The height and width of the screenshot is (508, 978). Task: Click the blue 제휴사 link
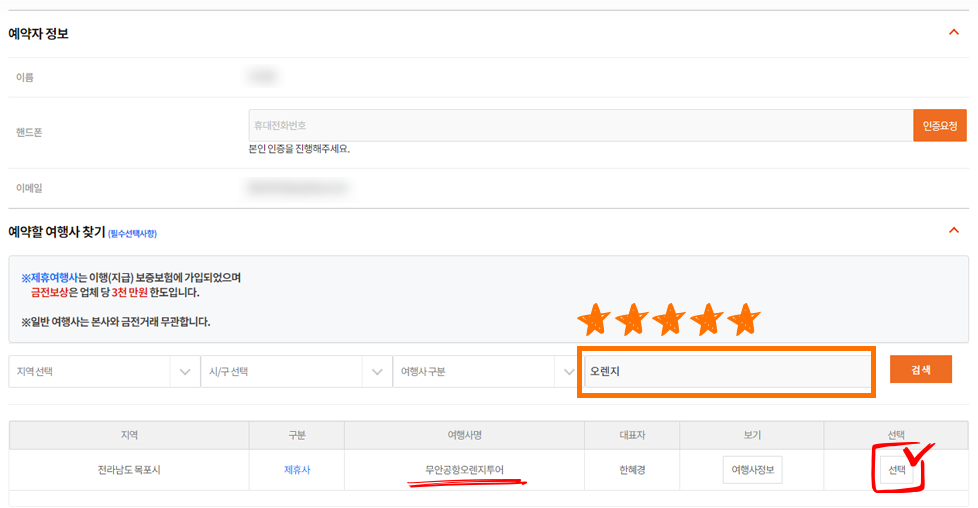tap(297, 470)
